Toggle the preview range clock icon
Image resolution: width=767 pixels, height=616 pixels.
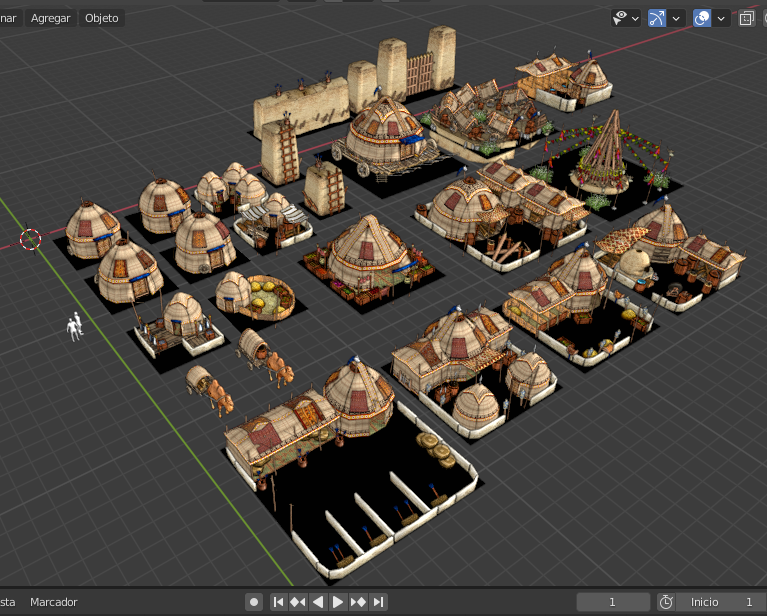pyautogui.click(x=666, y=602)
